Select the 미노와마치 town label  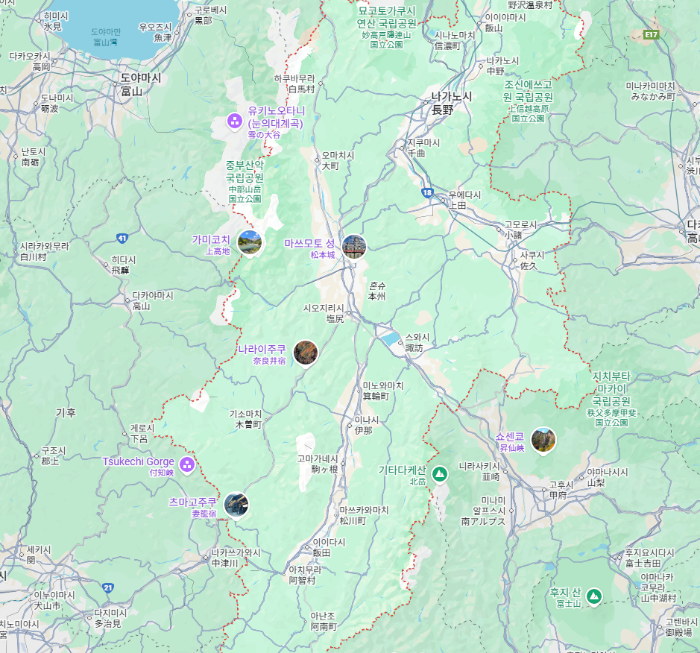pyautogui.click(x=383, y=391)
